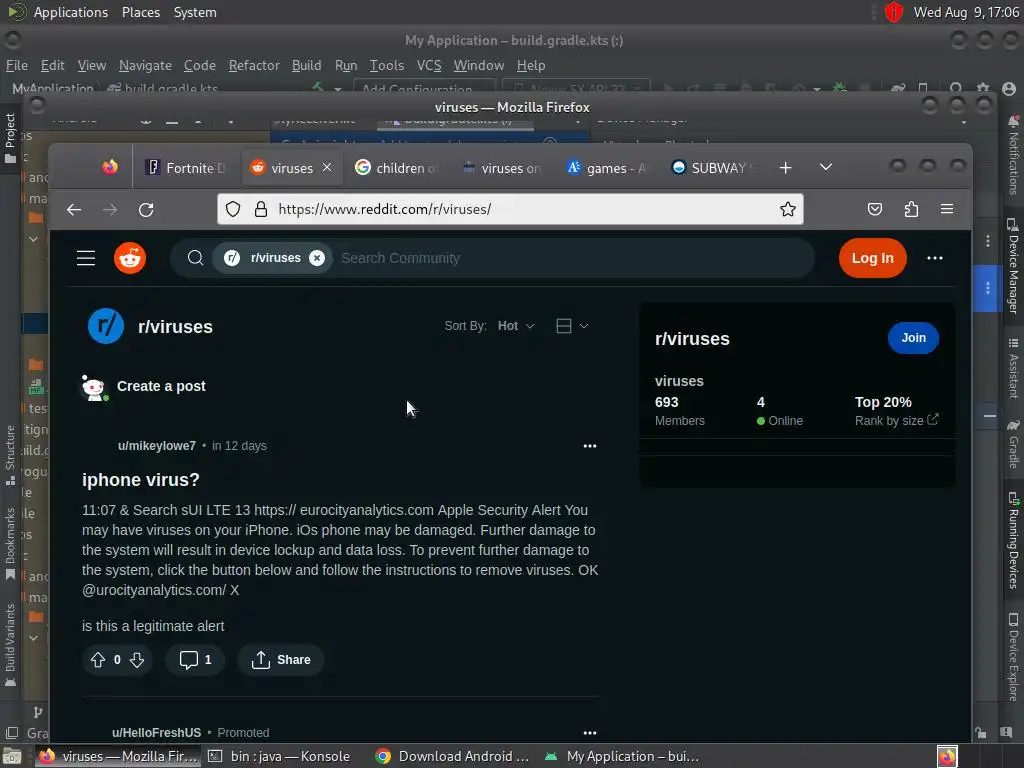
Task: Open Android Studio Build menu
Action: point(306,65)
